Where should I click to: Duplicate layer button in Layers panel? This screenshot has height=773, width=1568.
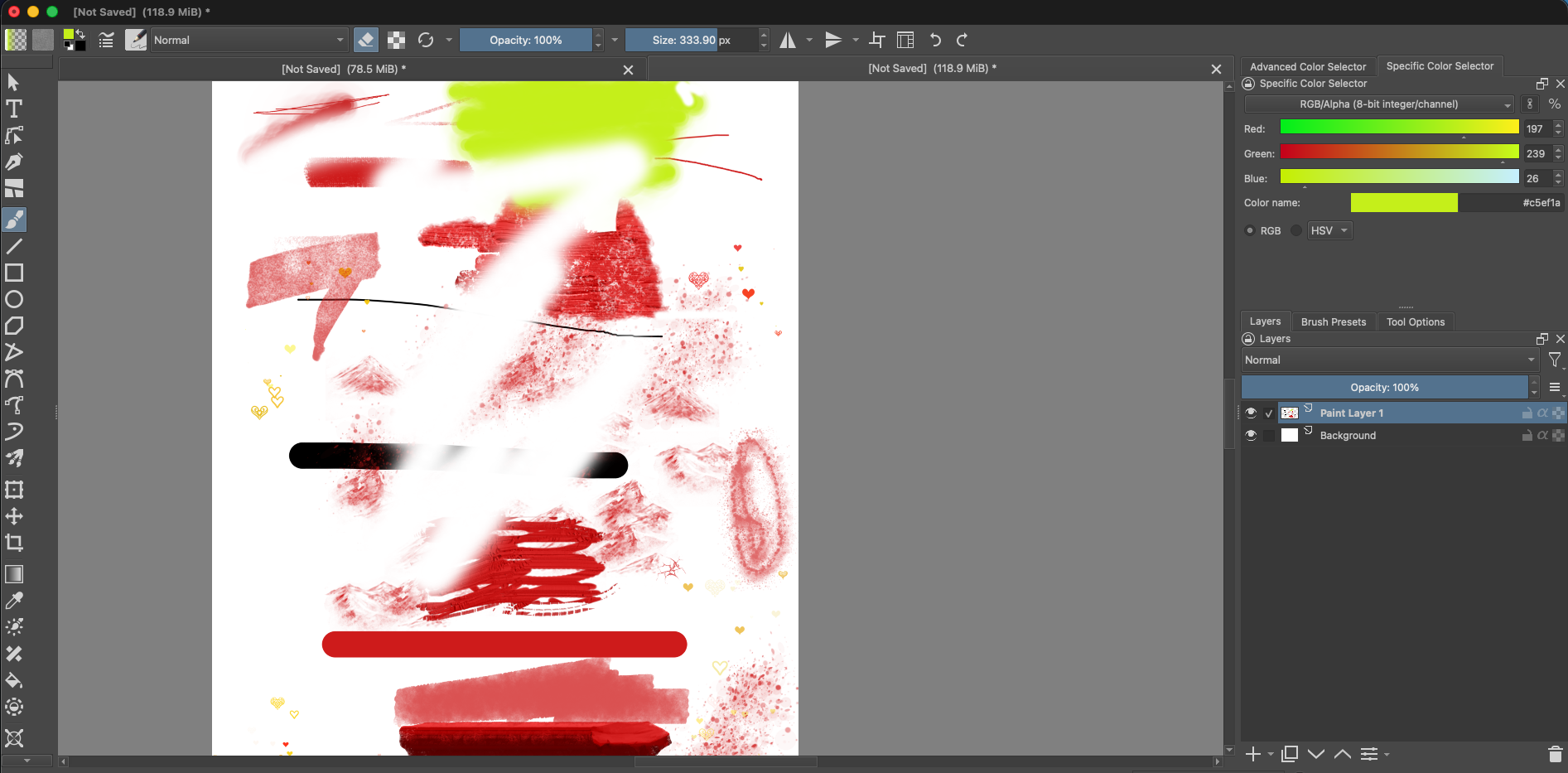[1290, 754]
